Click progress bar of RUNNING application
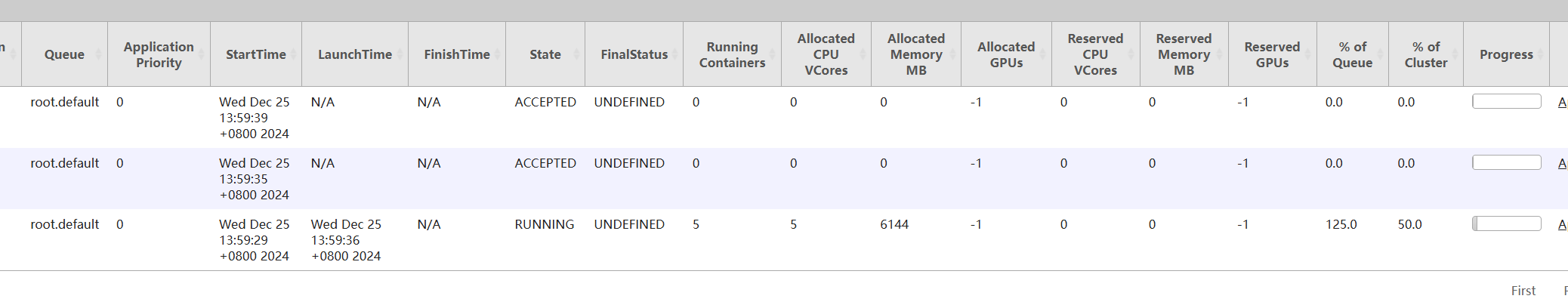 [x=1506, y=223]
